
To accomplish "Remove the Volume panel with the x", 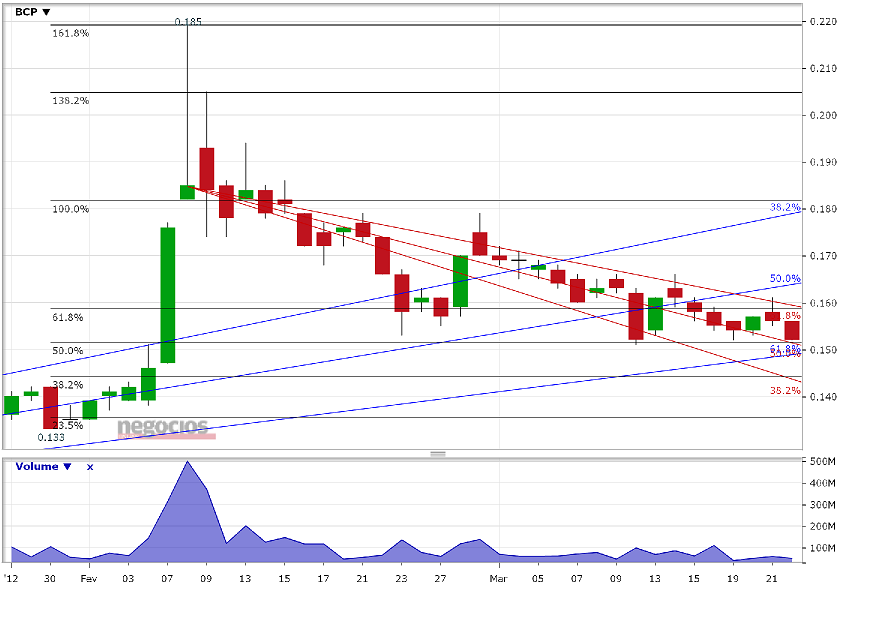I will point(90,467).
